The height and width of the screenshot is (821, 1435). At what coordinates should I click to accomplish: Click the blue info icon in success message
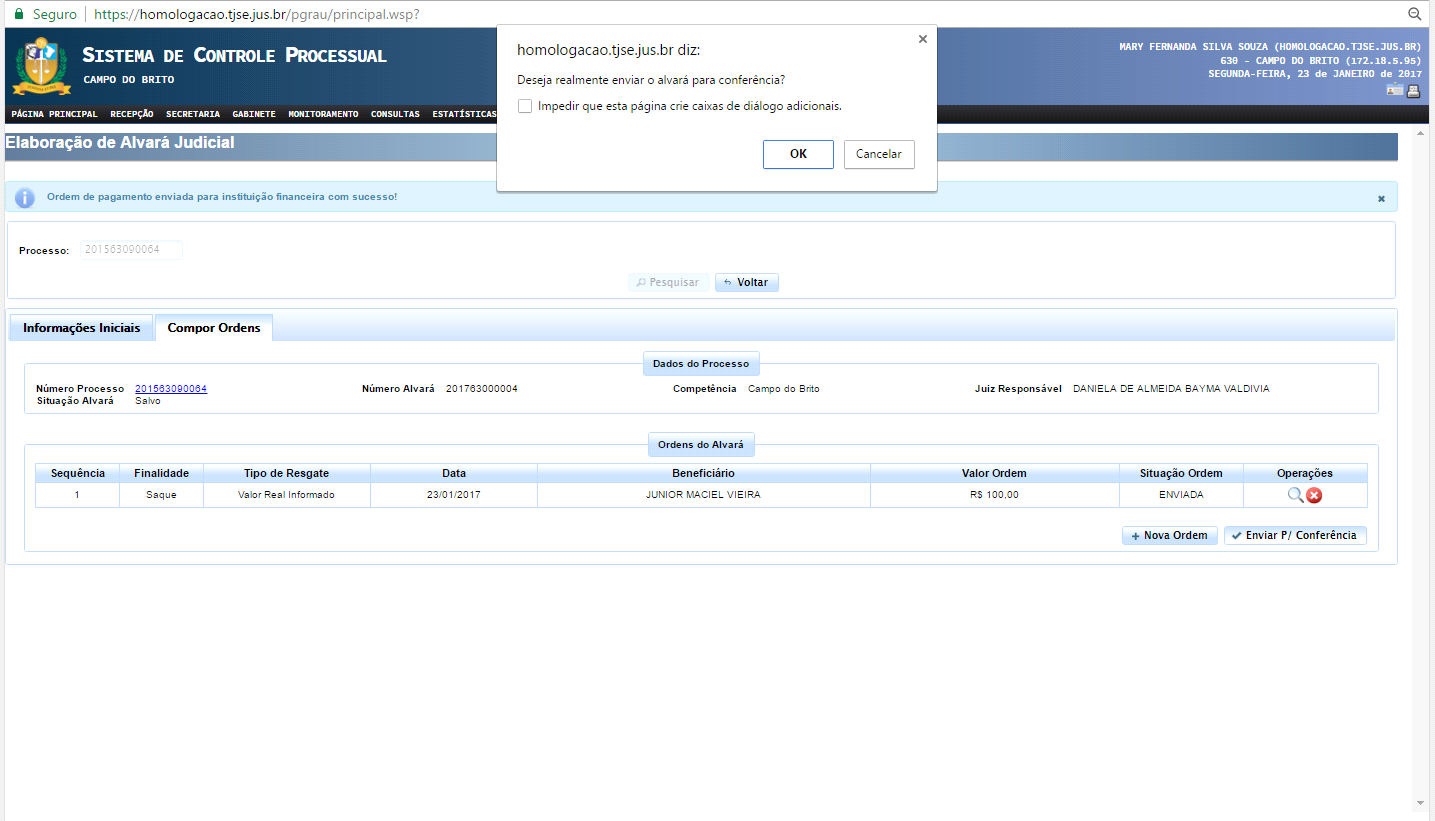25,197
